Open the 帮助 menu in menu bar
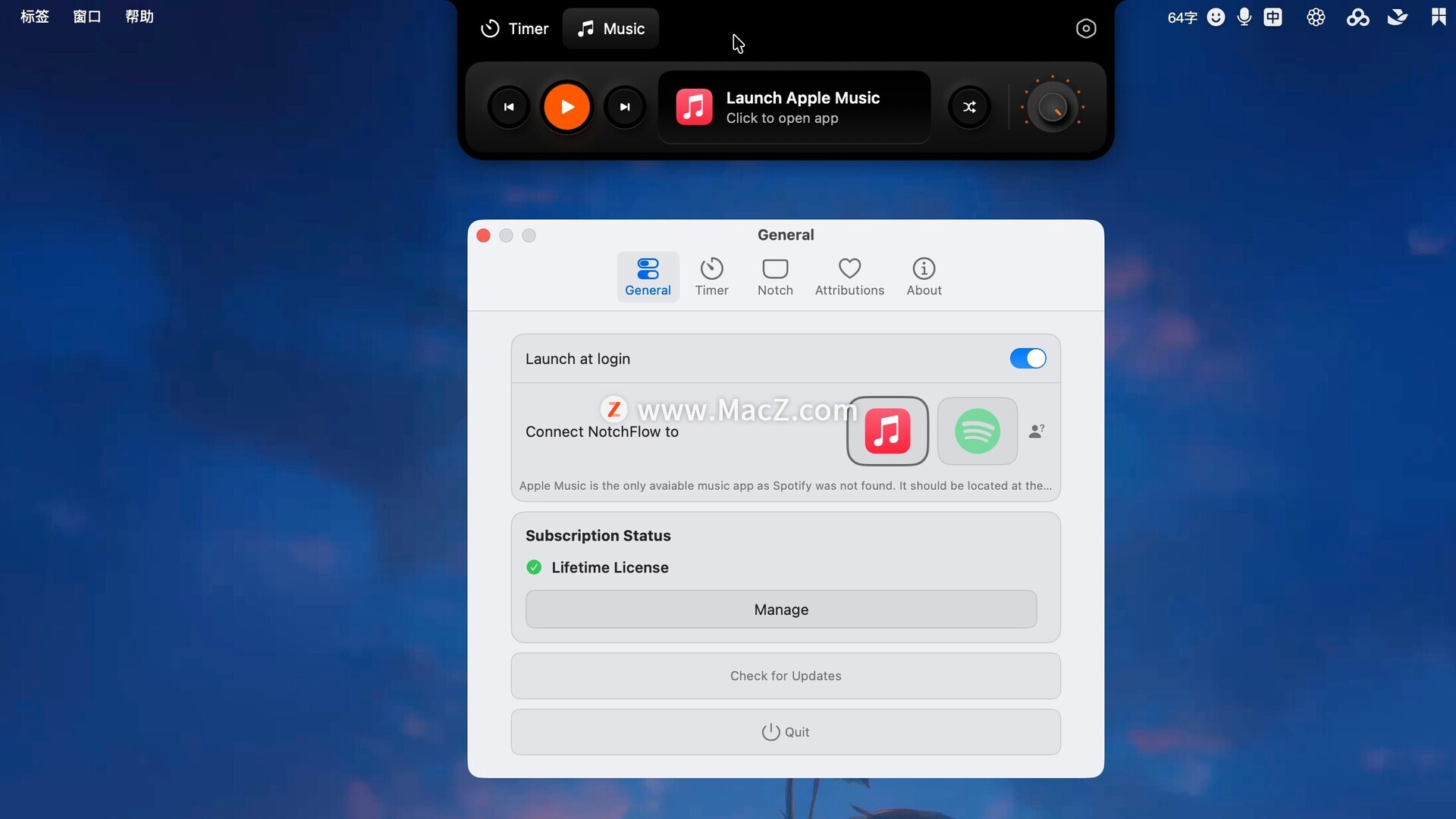The image size is (1456, 819). [140, 17]
